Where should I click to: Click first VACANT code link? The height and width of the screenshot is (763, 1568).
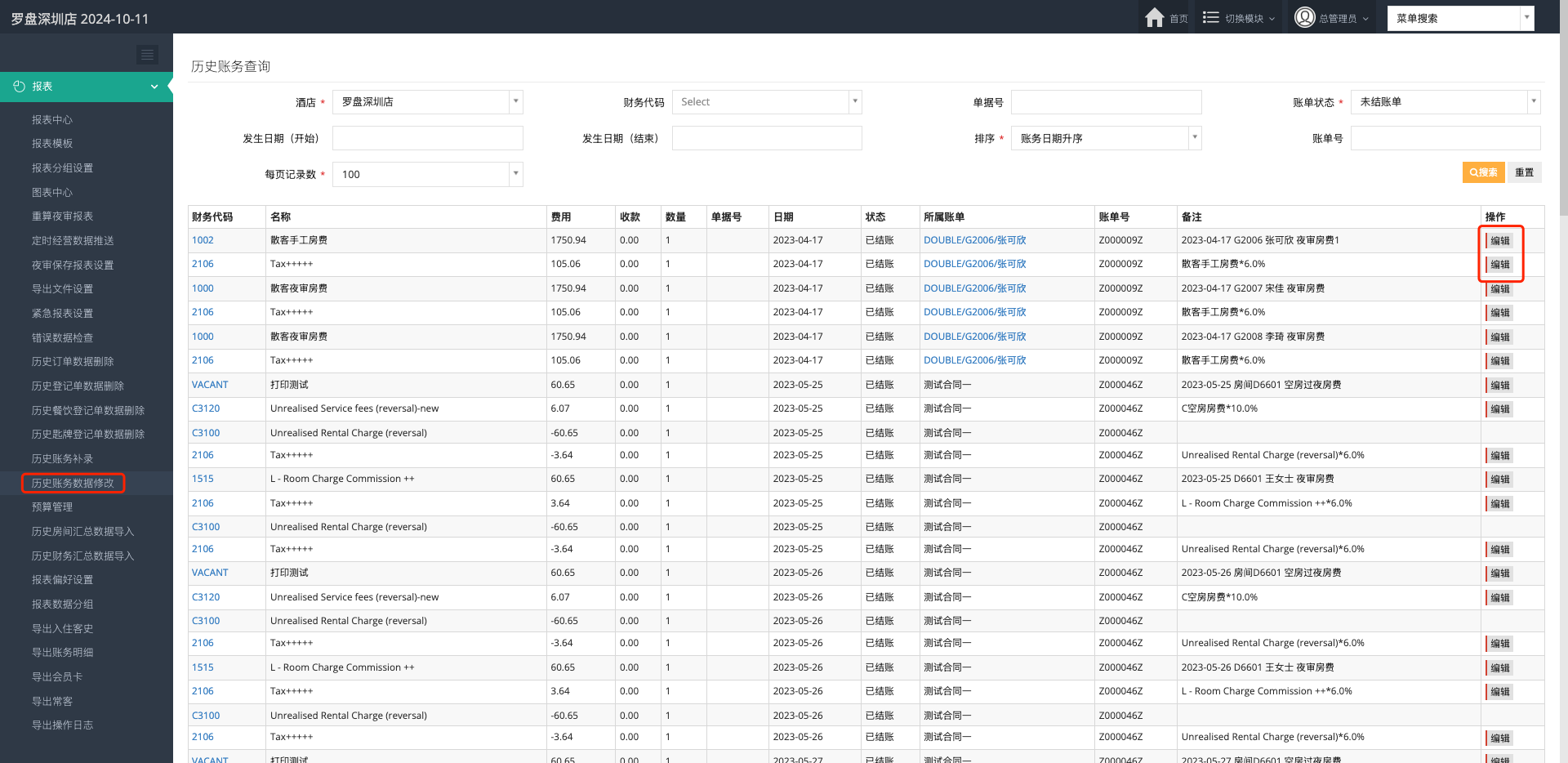210,385
